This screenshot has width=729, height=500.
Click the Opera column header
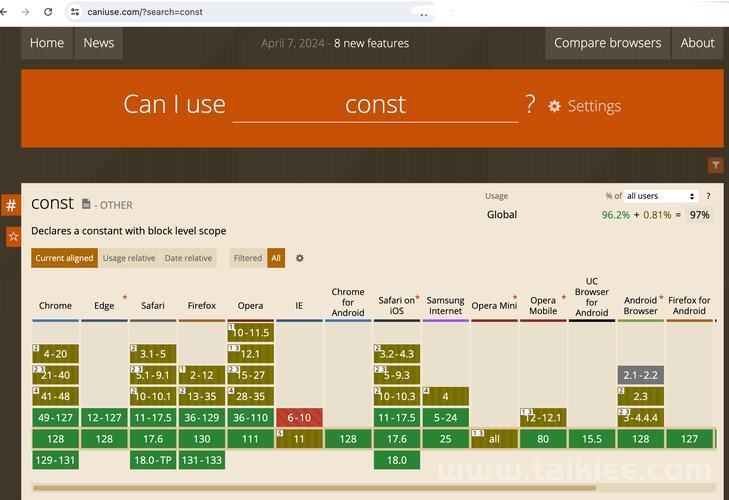[250, 306]
